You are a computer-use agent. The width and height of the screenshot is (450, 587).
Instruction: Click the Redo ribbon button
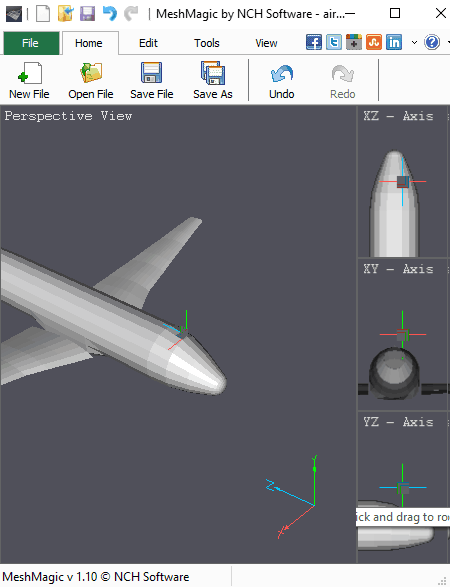tap(343, 80)
